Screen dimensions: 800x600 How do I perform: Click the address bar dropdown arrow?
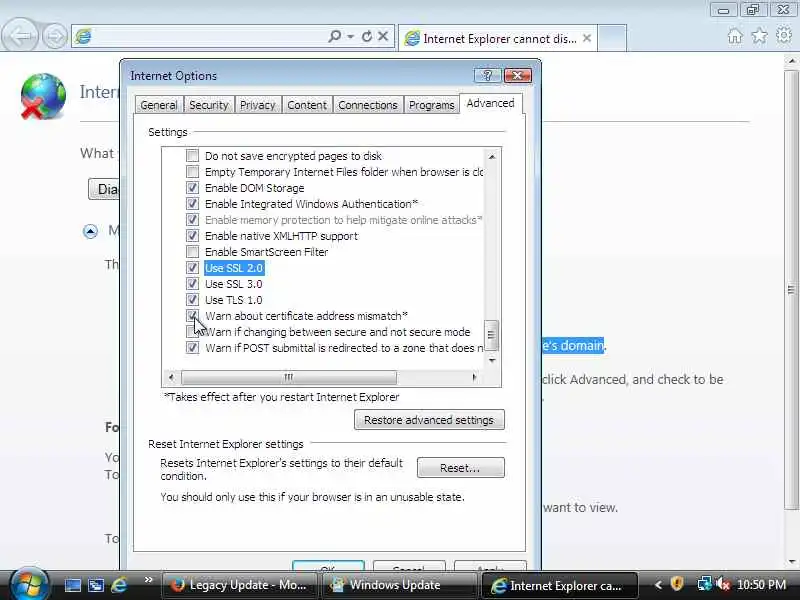pyautogui.click(x=351, y=37)
